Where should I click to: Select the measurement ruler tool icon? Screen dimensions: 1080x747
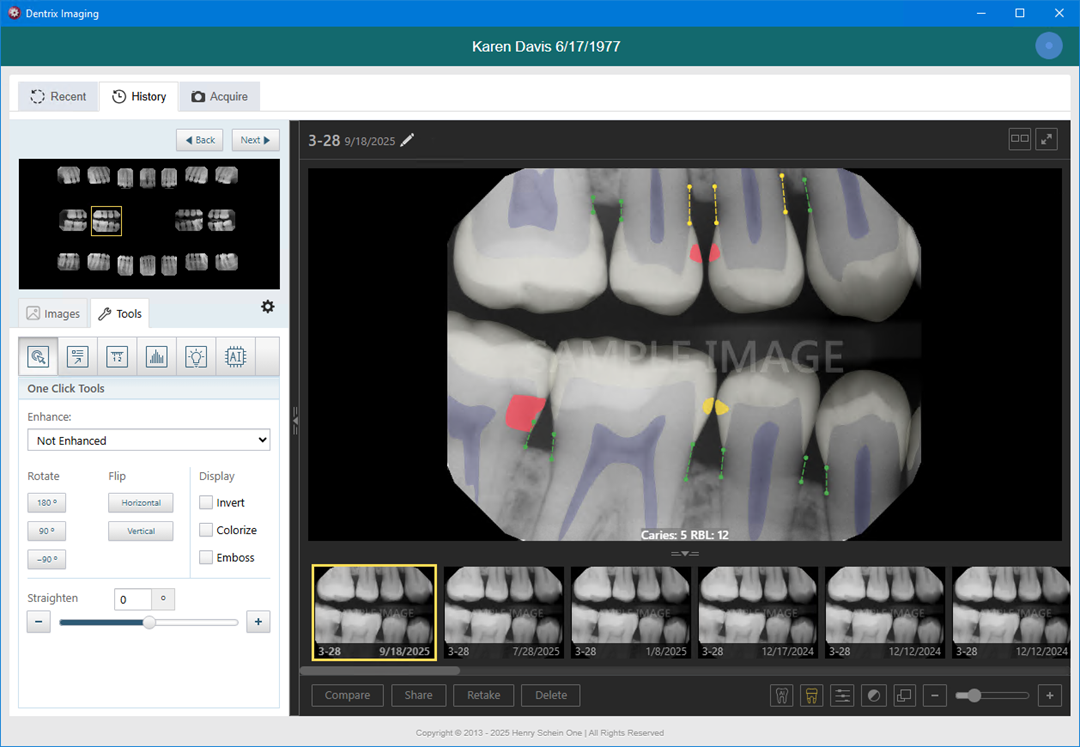pos(117,356)
